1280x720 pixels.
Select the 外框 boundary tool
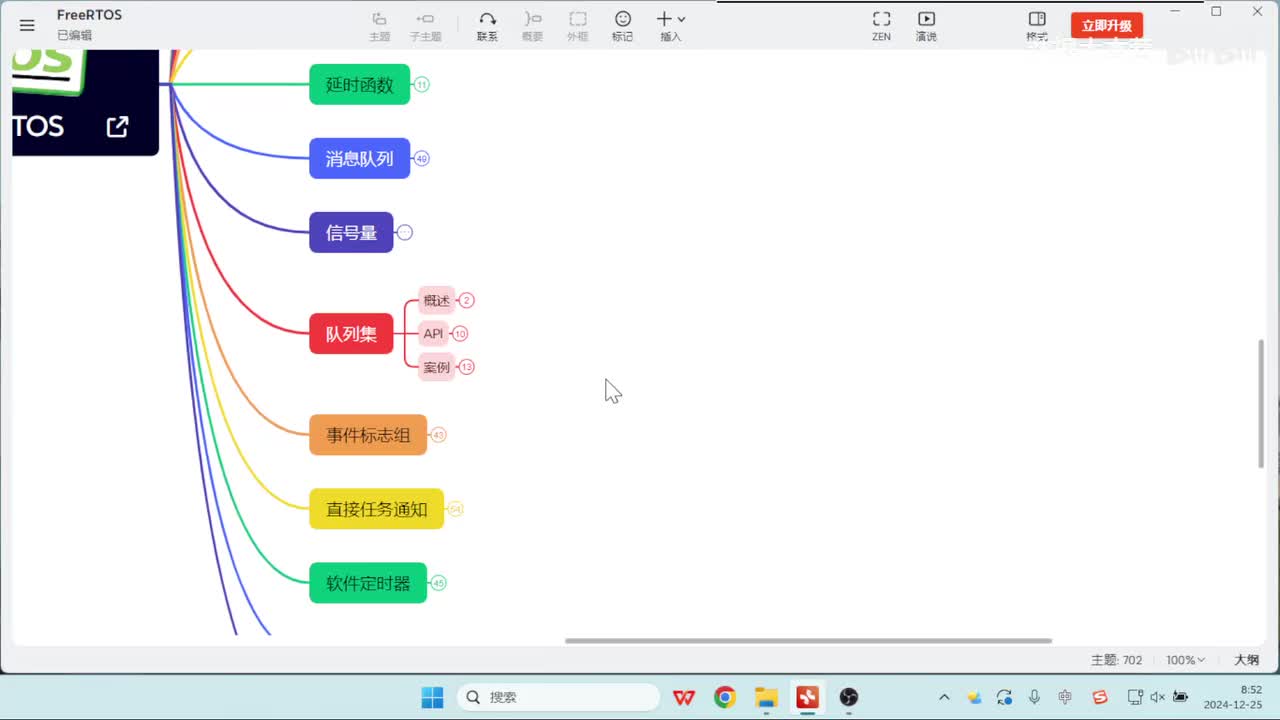(x=578, y=26)
